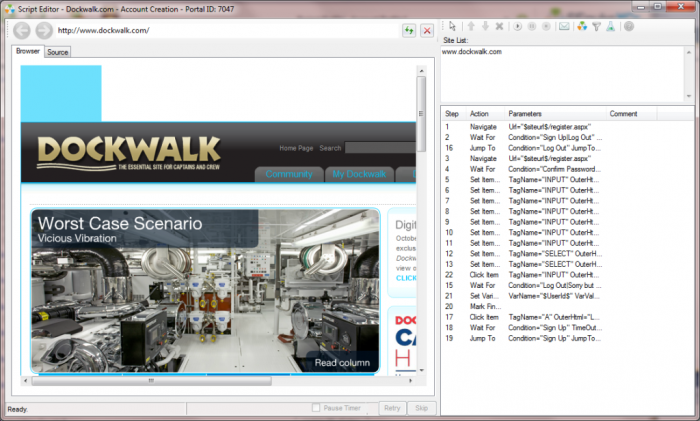Screen dimensions: 700x421
Task: Open the Community tab on Dockwalk page
Action: pyautogui.click(x=289, y=174)
